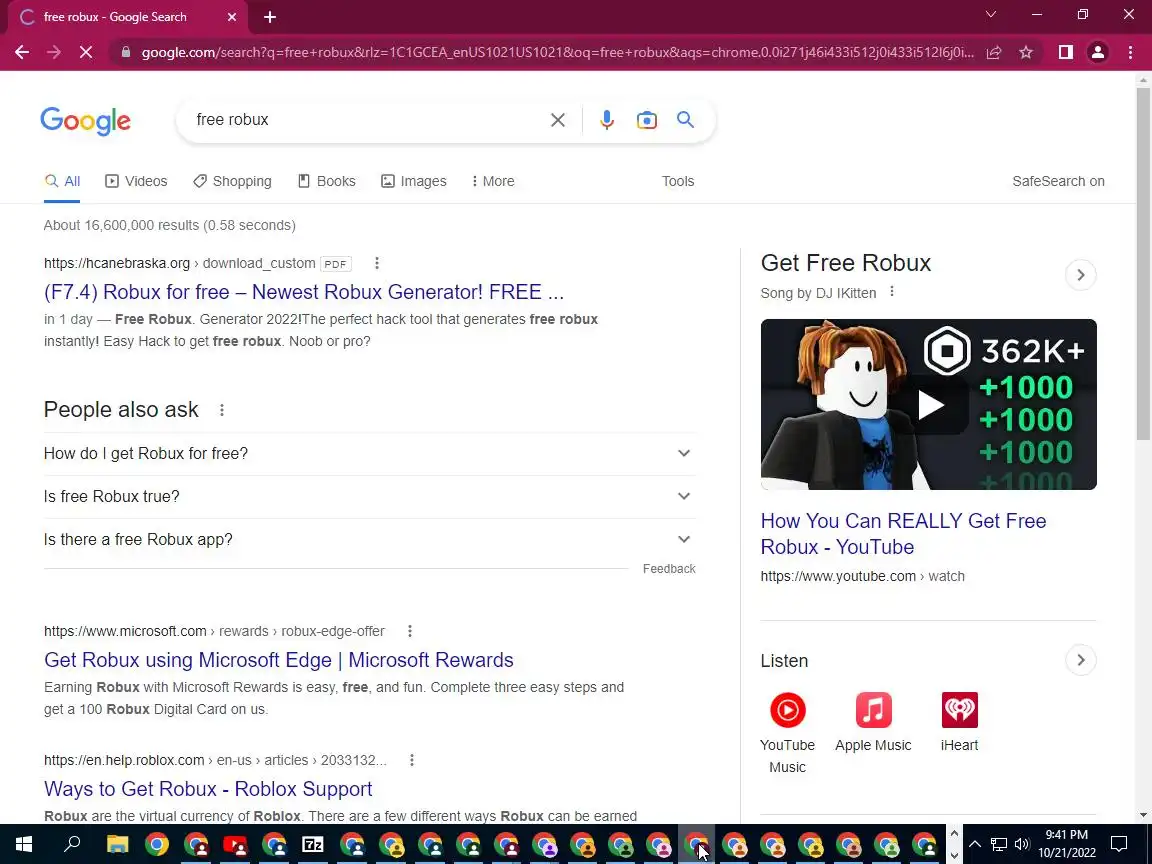Open SafeSearch on settings

pyautogui.click(x=1058, y=181)
